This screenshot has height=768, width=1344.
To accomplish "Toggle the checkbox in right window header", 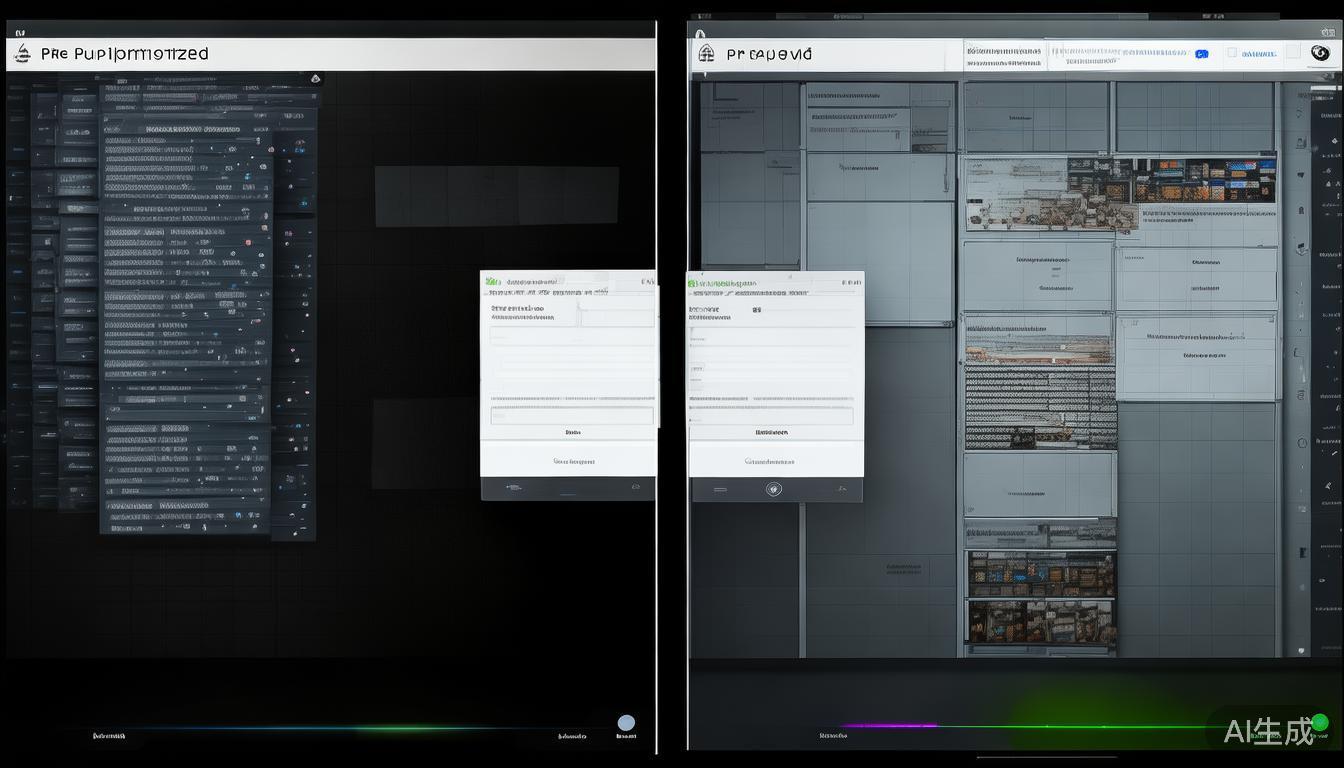I will [x=1232, y=53].
